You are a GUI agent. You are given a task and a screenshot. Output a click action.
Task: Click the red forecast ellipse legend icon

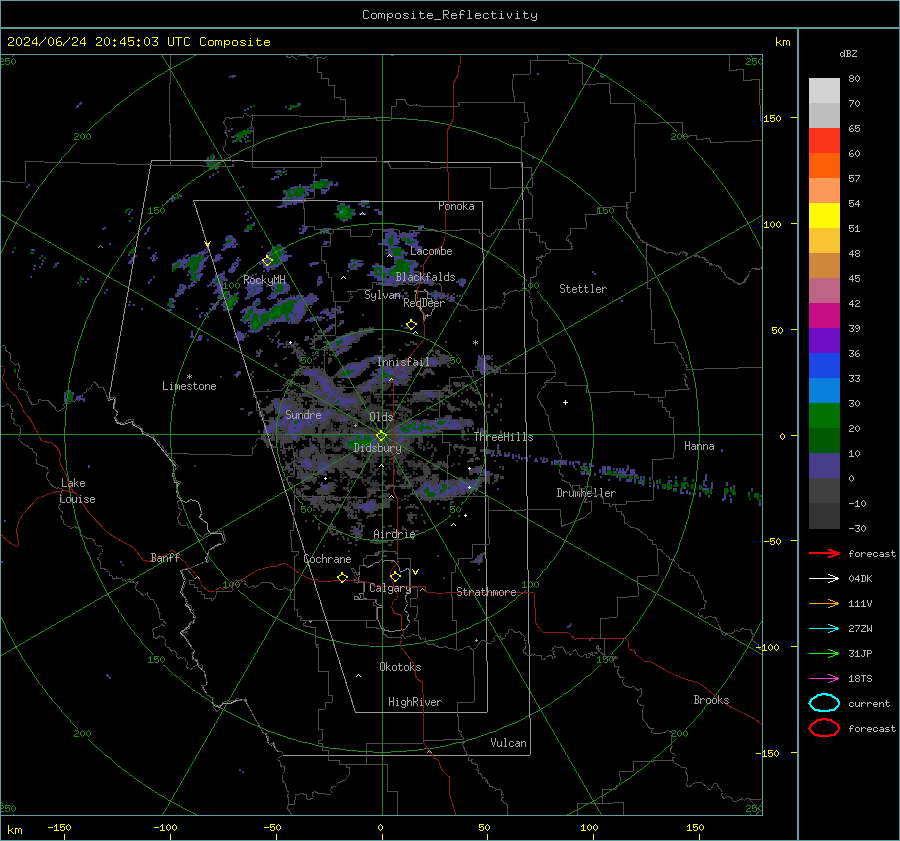coord(824,728)
